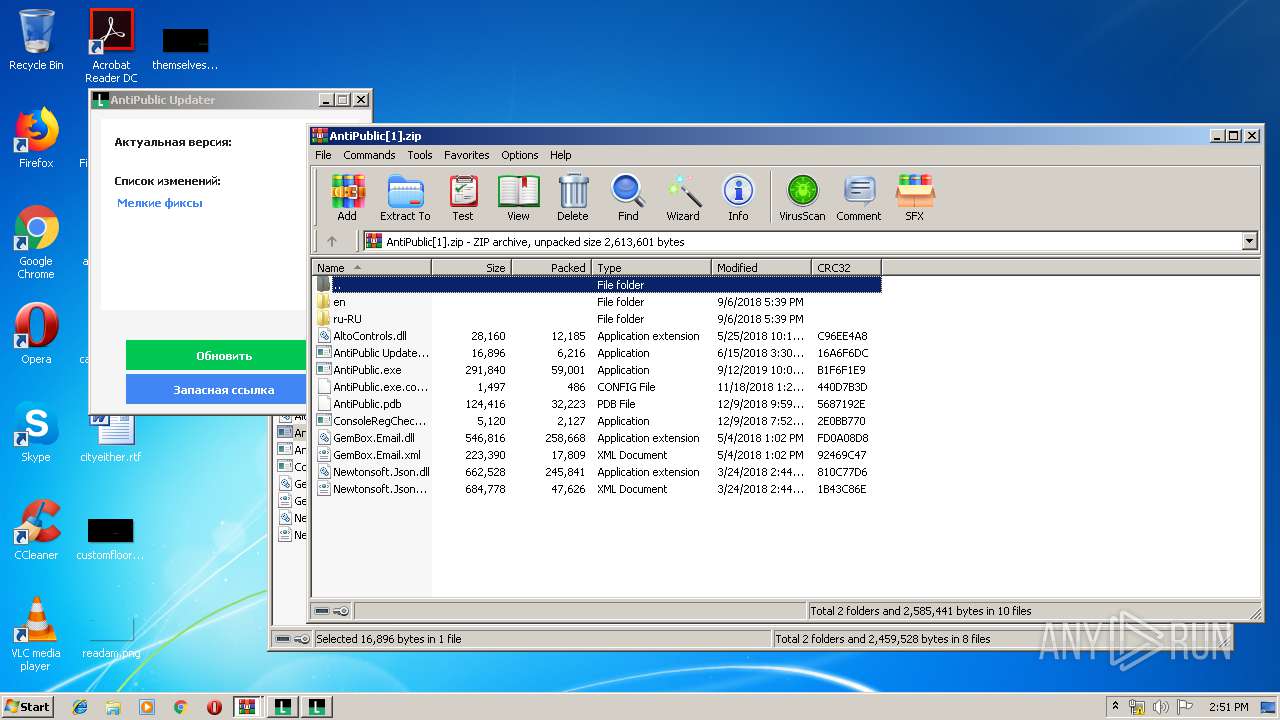Open Acrobat Reader DC desktop shortcut
This screenshot has height=720, width=1280.
coord(111,46)
